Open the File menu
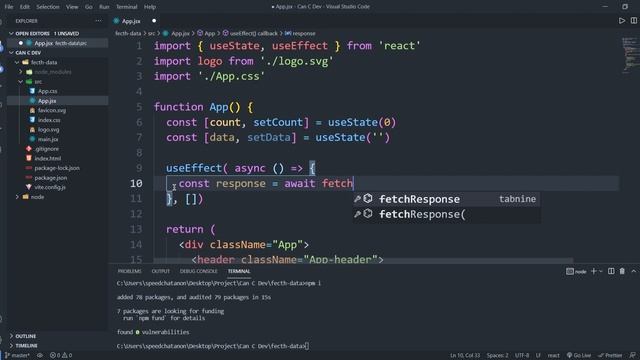Viewport: 640px width, 360px height. click(x=9, y=7)
